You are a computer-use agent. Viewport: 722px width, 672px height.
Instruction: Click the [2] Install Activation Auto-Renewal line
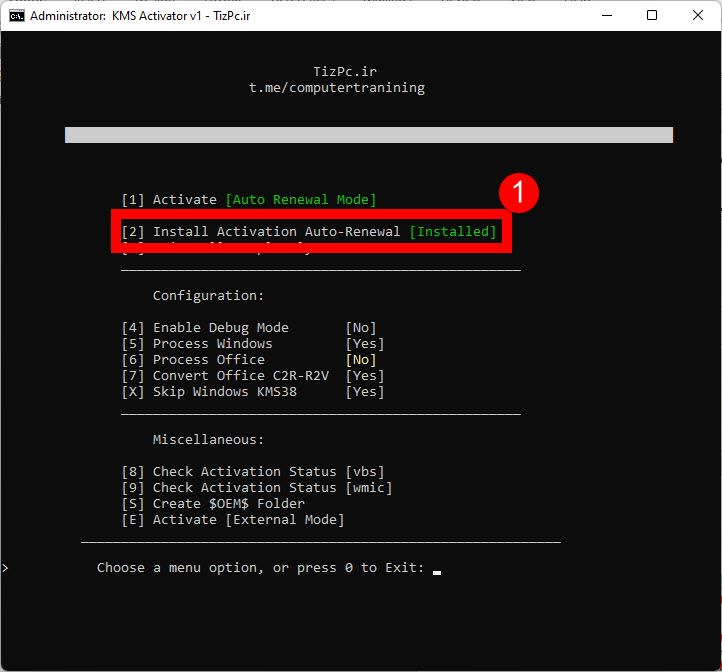coord(309,231)
